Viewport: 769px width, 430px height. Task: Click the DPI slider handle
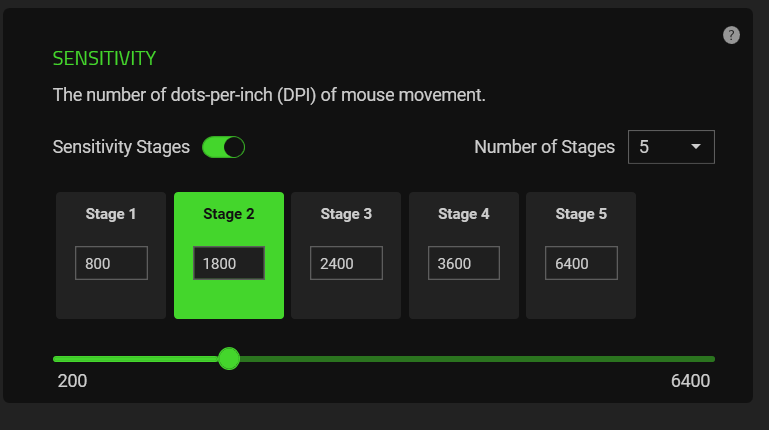tap(229, 358)
